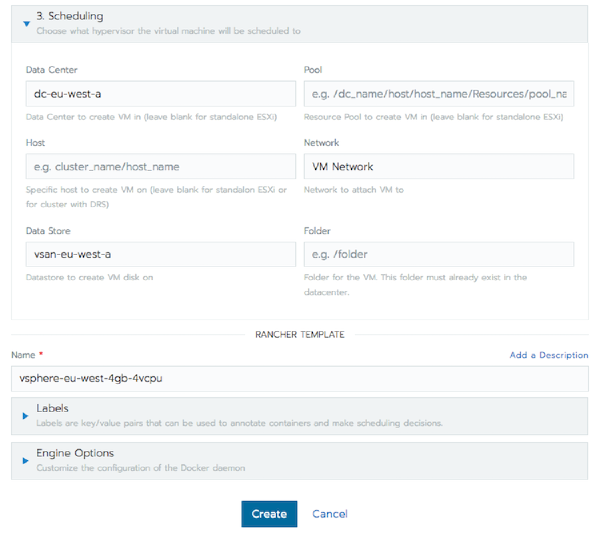Click the Labels section heading text
The width and height of the screenshot is (600, 538).
(x=54, y=408)
